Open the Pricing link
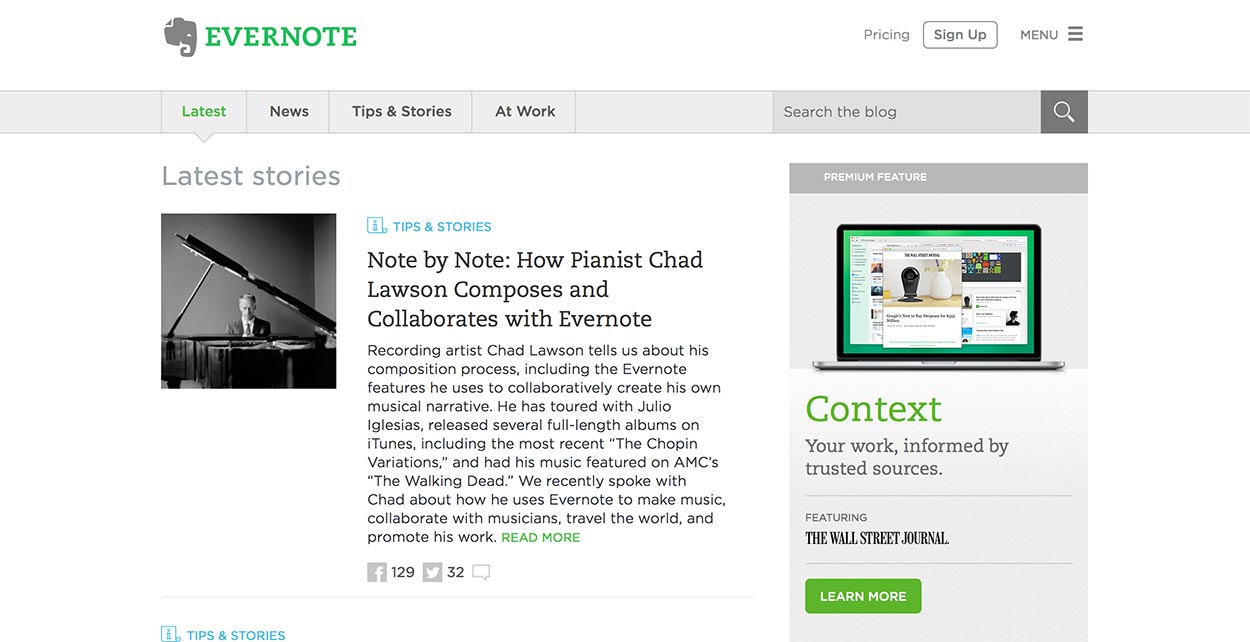Image resolution: width=1250 pixels, height=642 pixels. pyautogui.click(x=887, y=34)
